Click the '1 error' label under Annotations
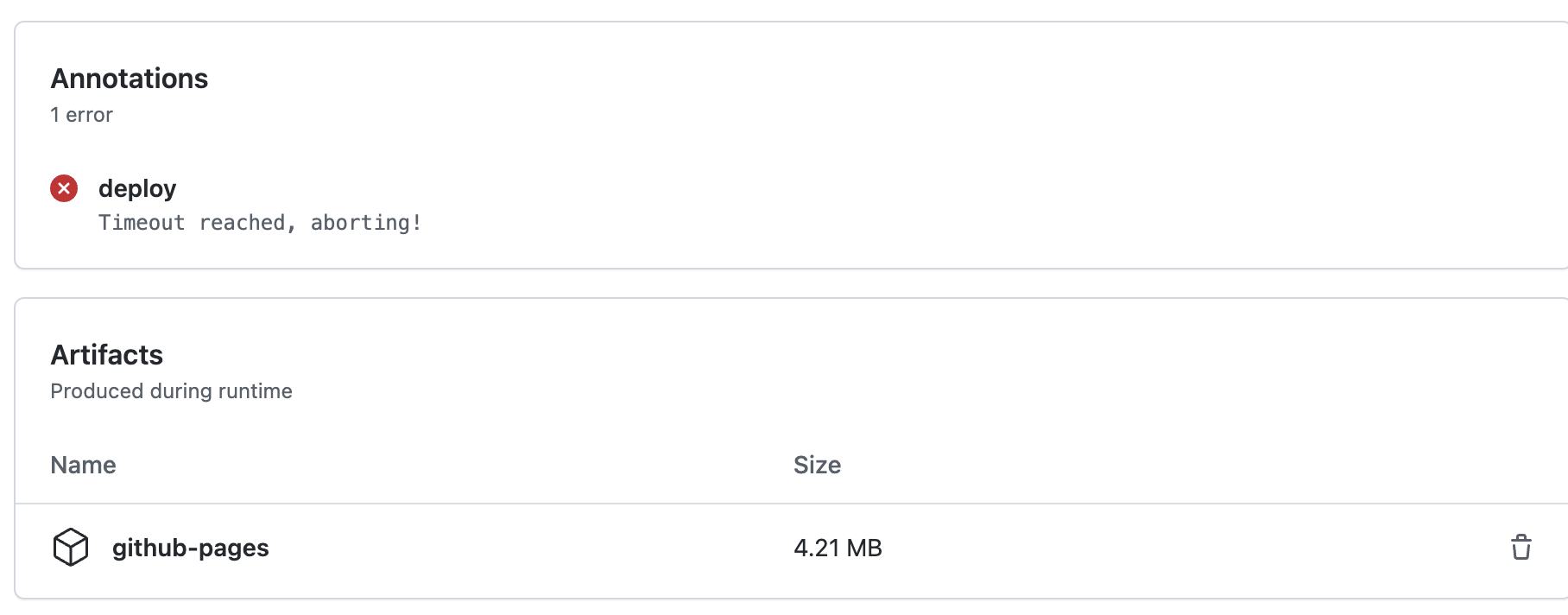Viewport: 1568px width, 615px height. [x=82, y=114]
